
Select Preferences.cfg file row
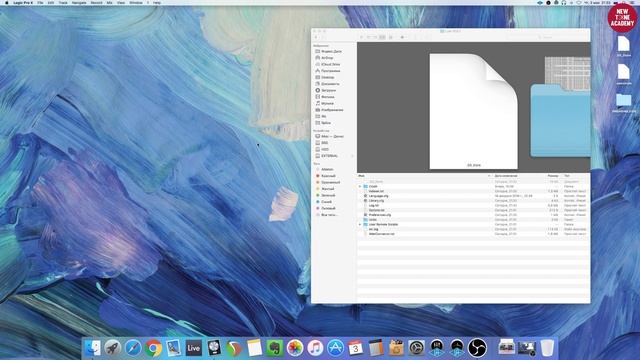coord(473,215)
